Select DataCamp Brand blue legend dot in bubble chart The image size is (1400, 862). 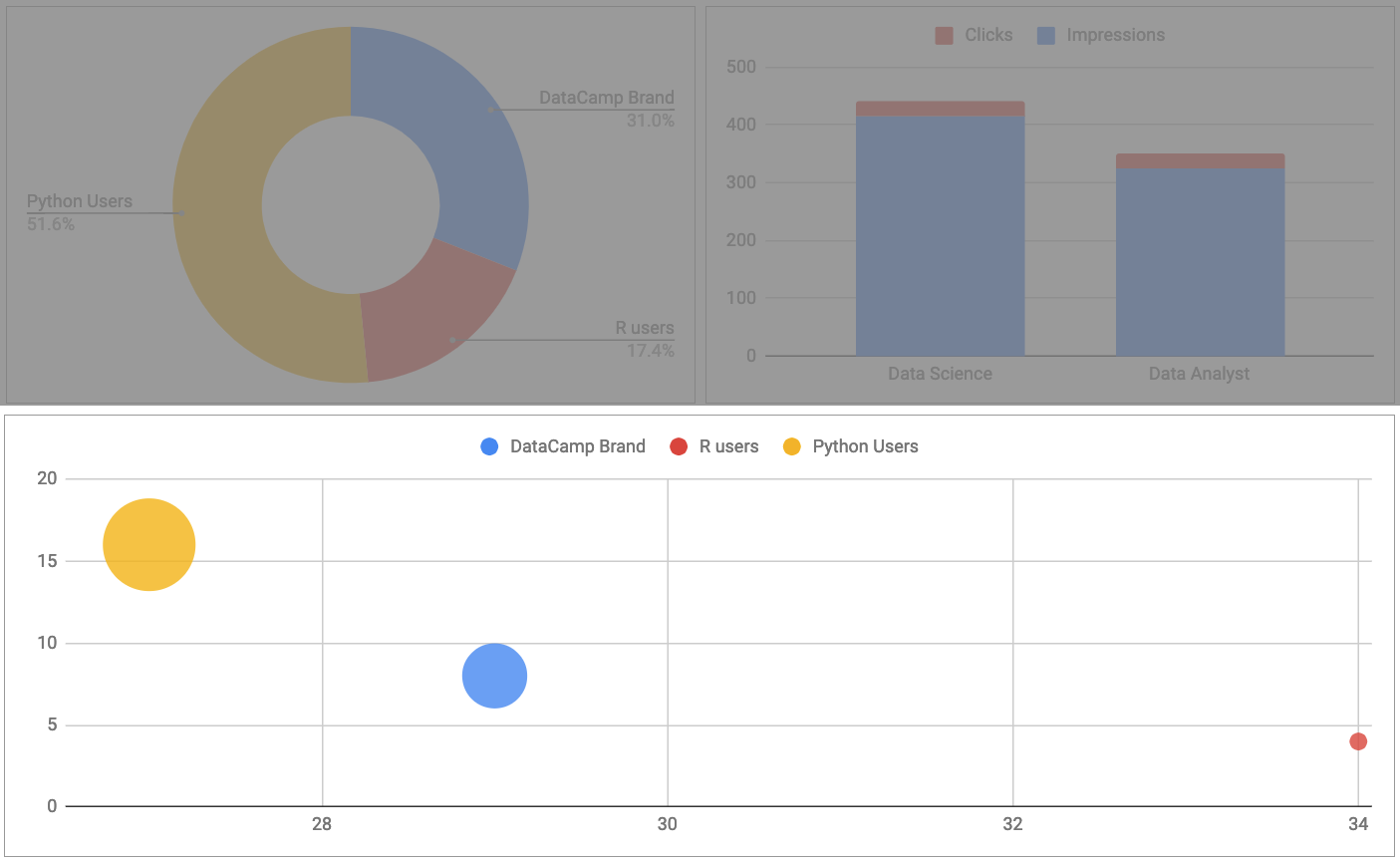tap(489, 446)
